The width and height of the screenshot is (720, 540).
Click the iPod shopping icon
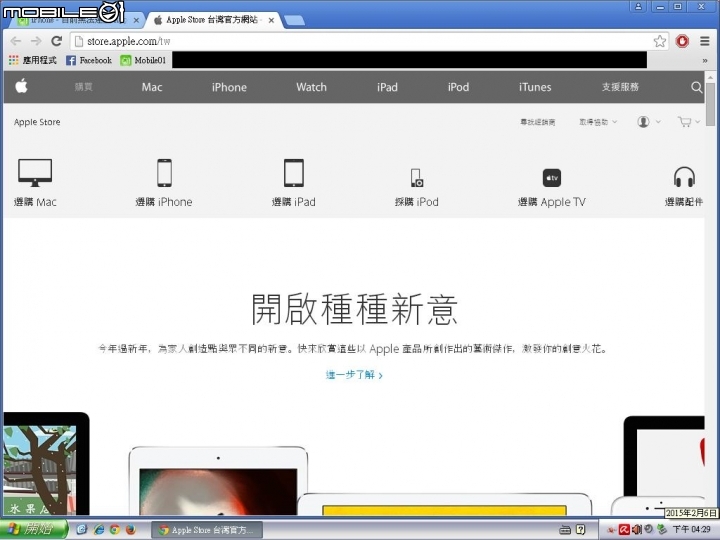pos(417,178)
